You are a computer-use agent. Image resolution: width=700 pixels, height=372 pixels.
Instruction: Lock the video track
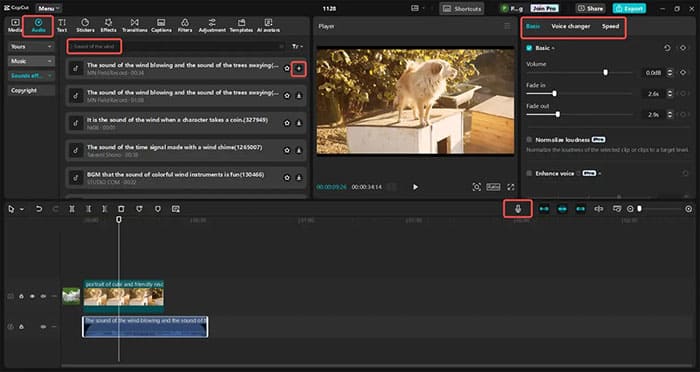pos(21,296)
